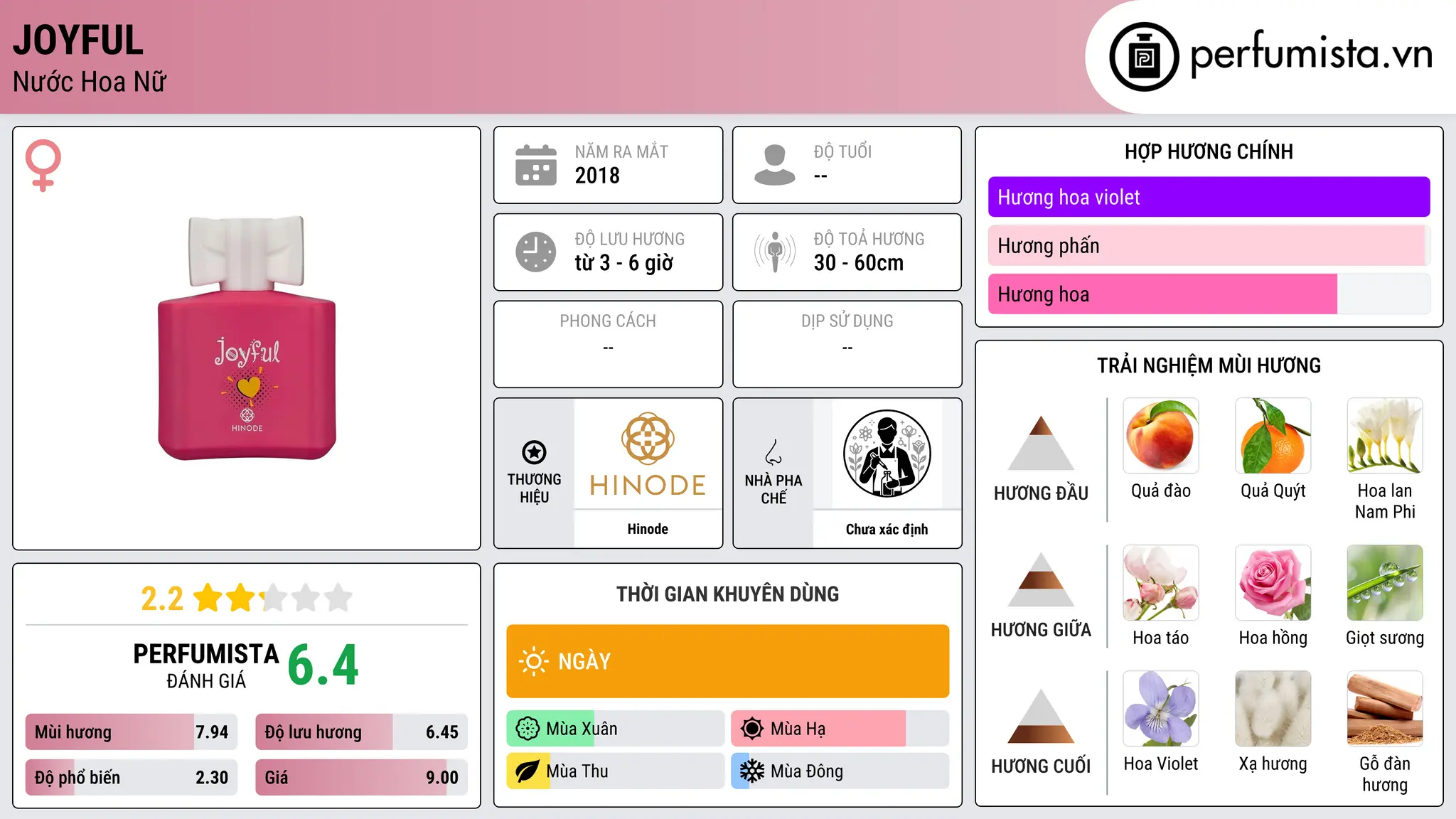Click the leaf icon for Mùa Thu

tap(528, 771)
